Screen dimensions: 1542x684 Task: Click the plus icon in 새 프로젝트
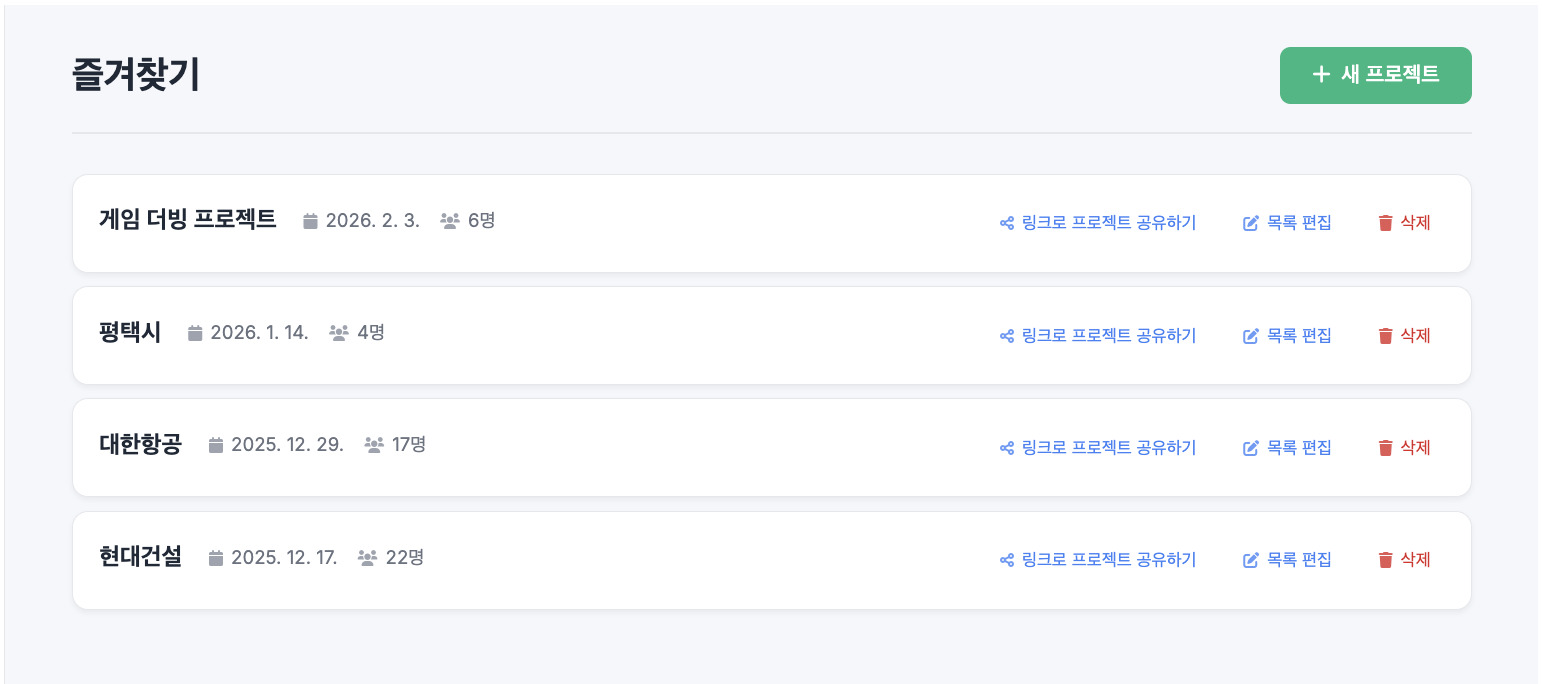(x=1321, y=74)
